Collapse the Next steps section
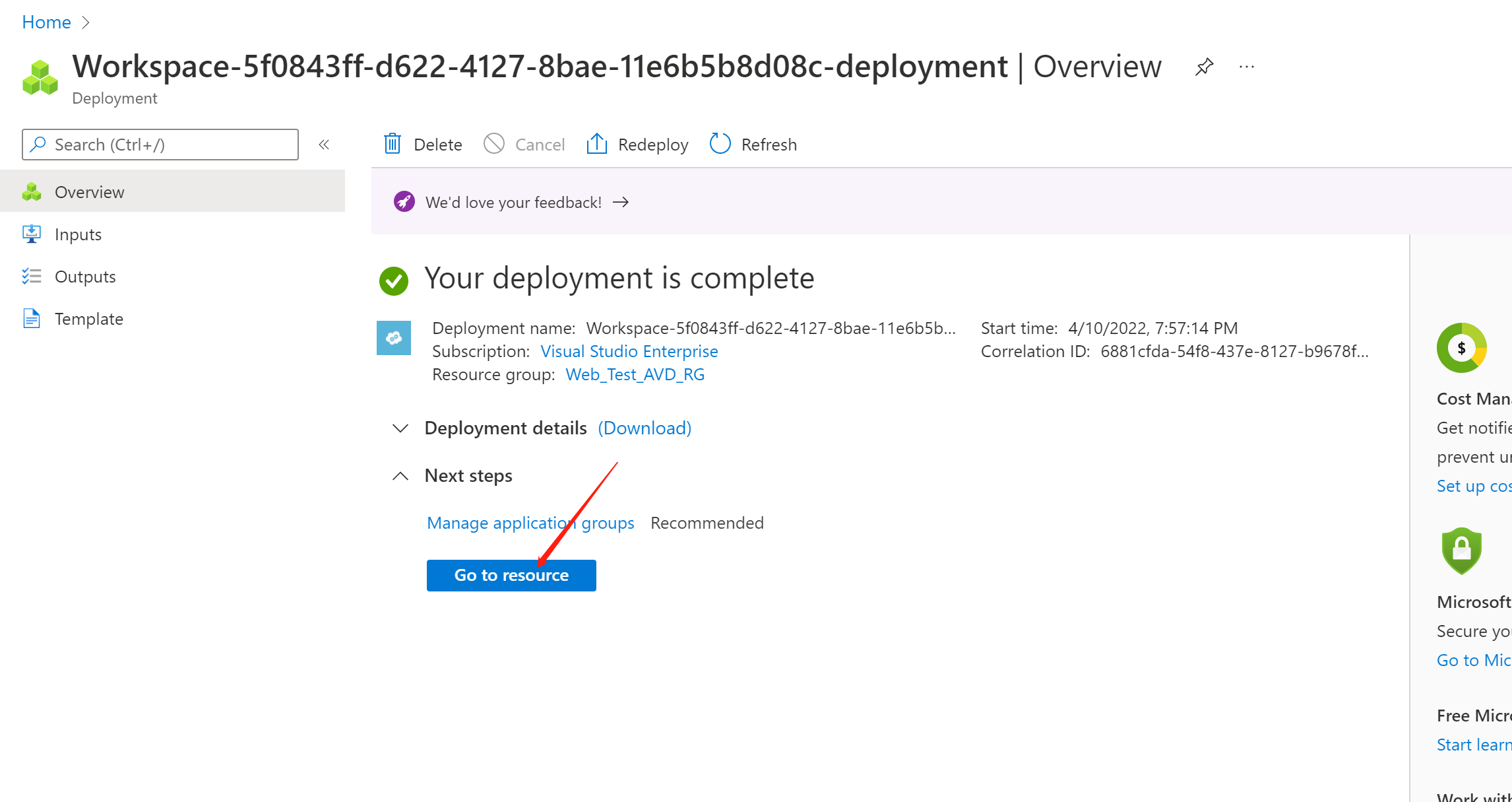The image size is (1512, 802). coord(399,475)
